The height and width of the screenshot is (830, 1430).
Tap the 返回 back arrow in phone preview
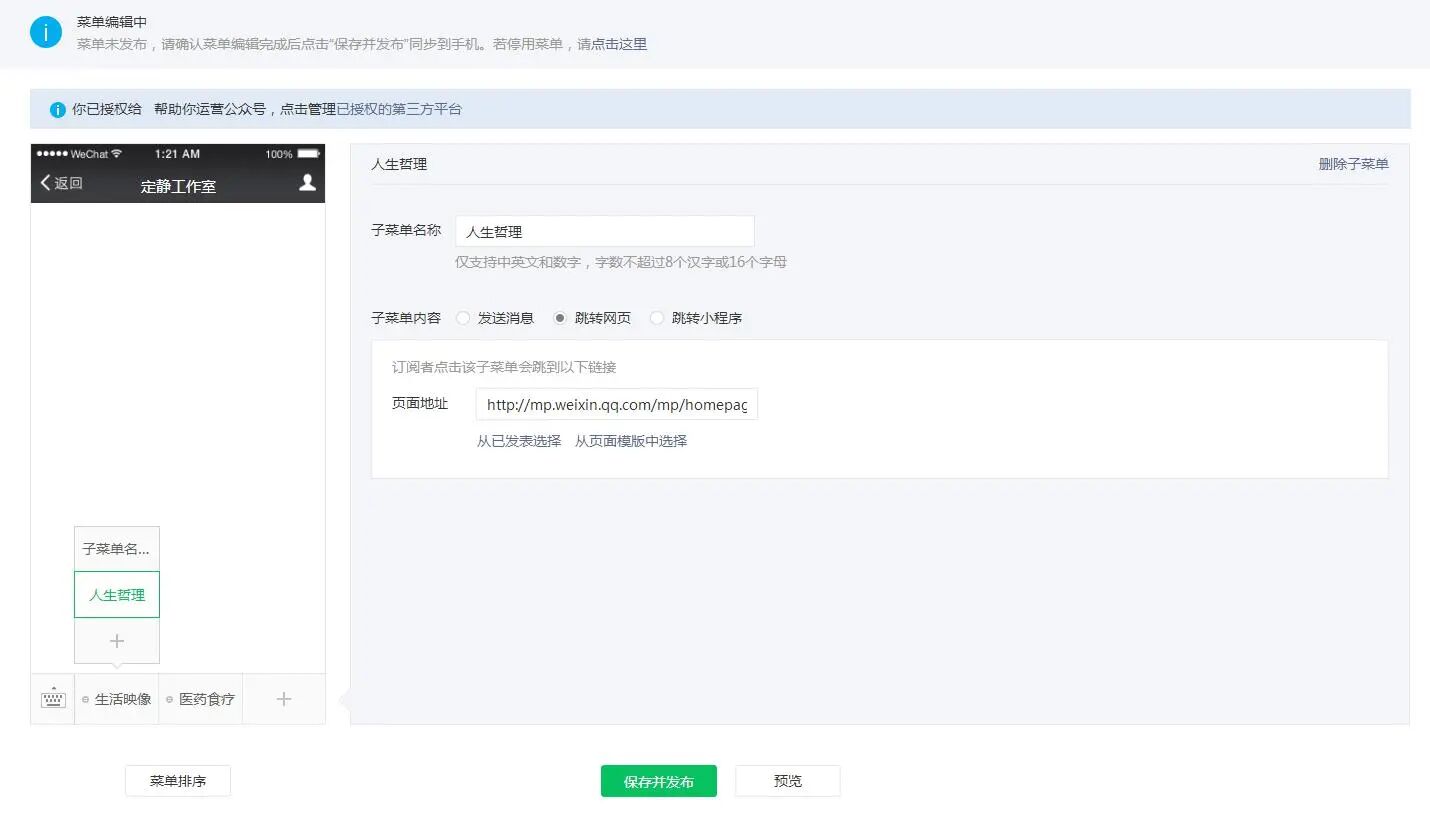[x=61, y=183]
